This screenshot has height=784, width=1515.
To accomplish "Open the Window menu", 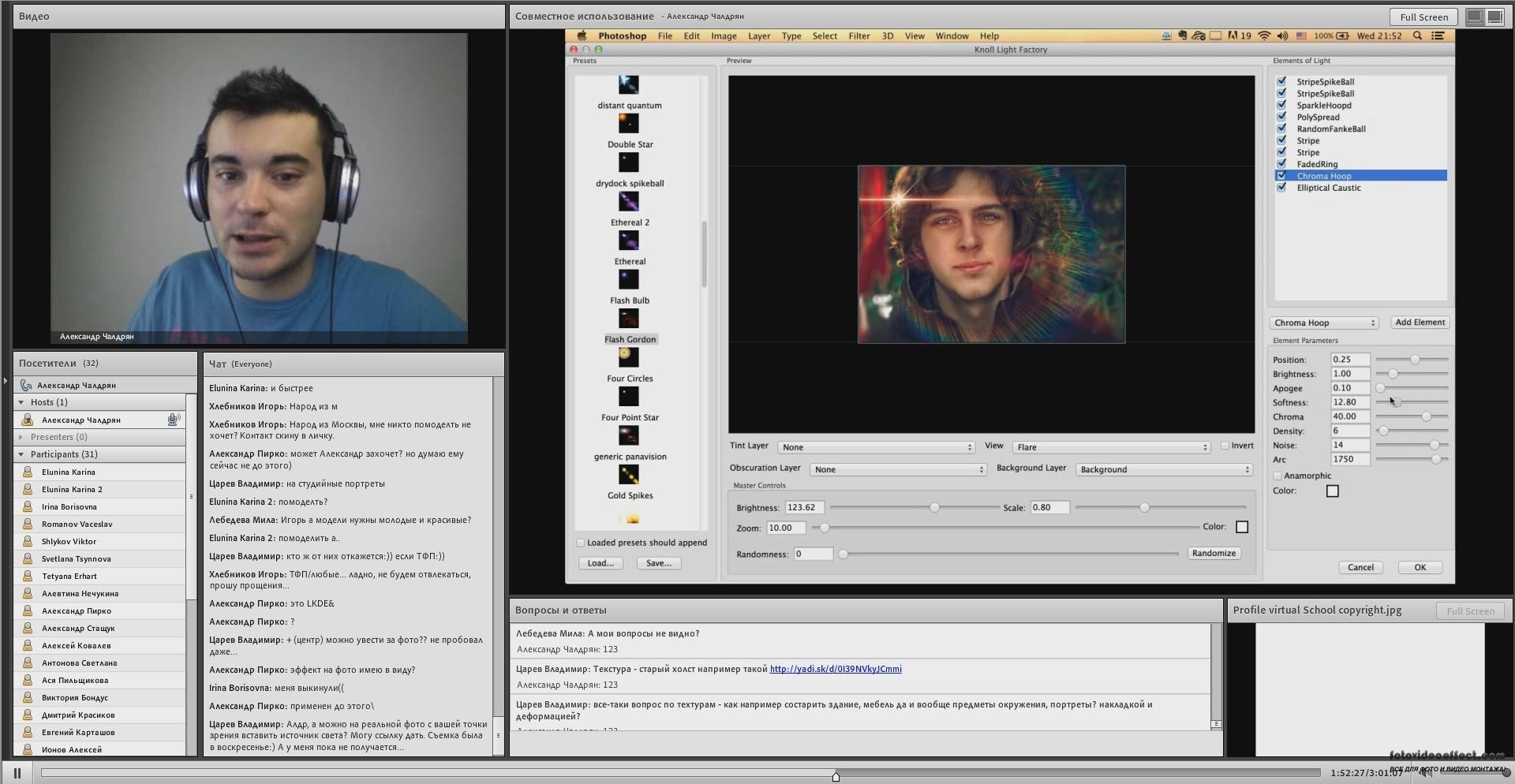I will [x=952, y=35].
